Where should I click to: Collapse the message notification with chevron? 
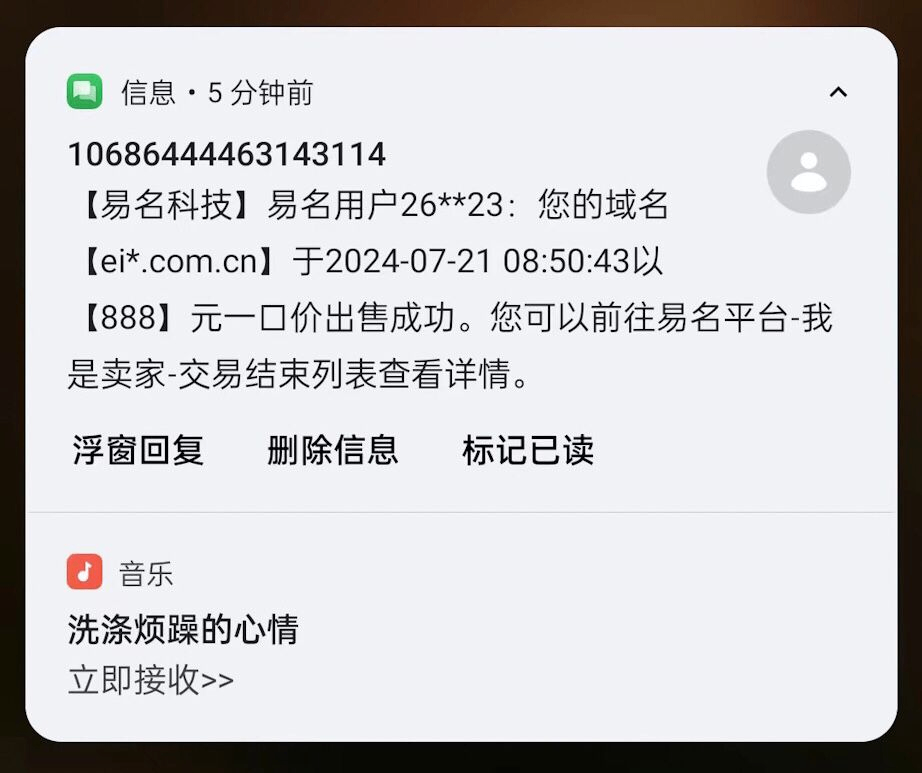pyautogui.click(x=838, y=92)
